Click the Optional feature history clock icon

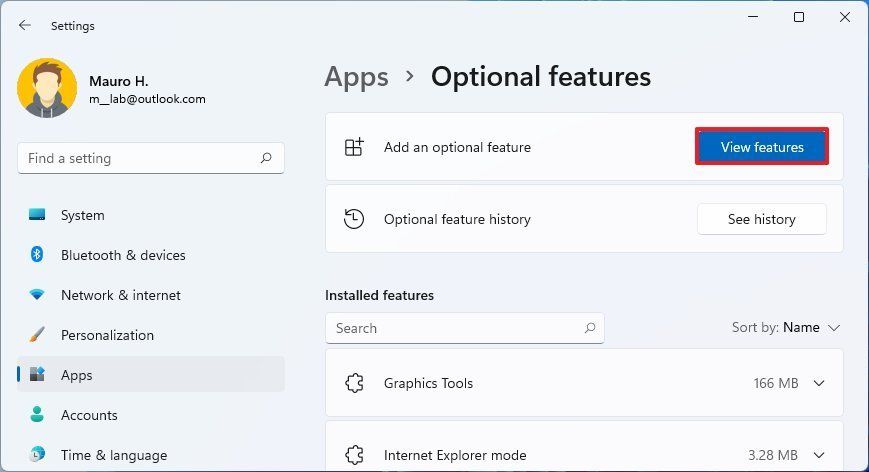[354, 219]
